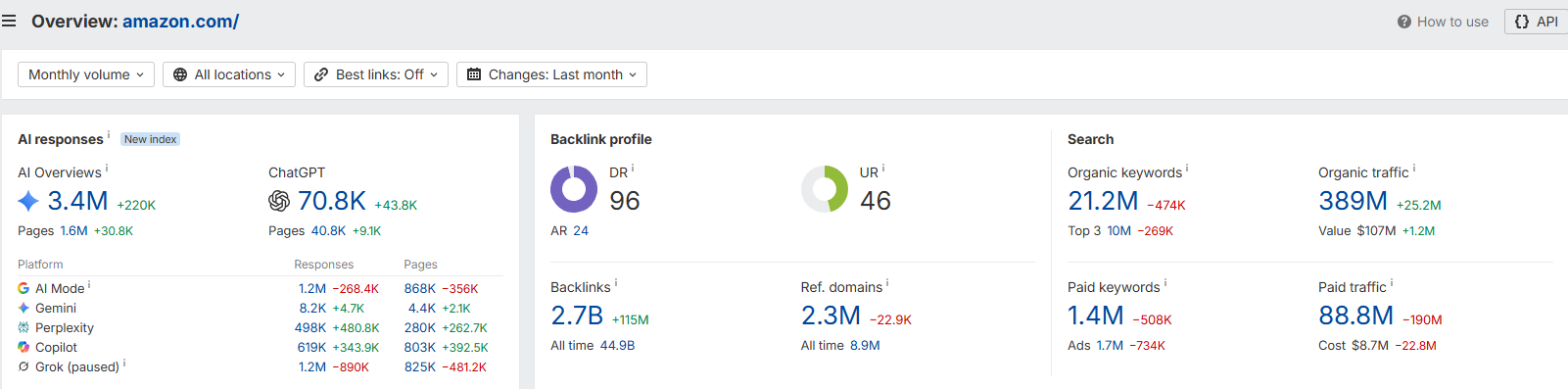The image size is (1568, 389).
Task: Open the Monthly volume dropdown
Action: click(86, 74)
